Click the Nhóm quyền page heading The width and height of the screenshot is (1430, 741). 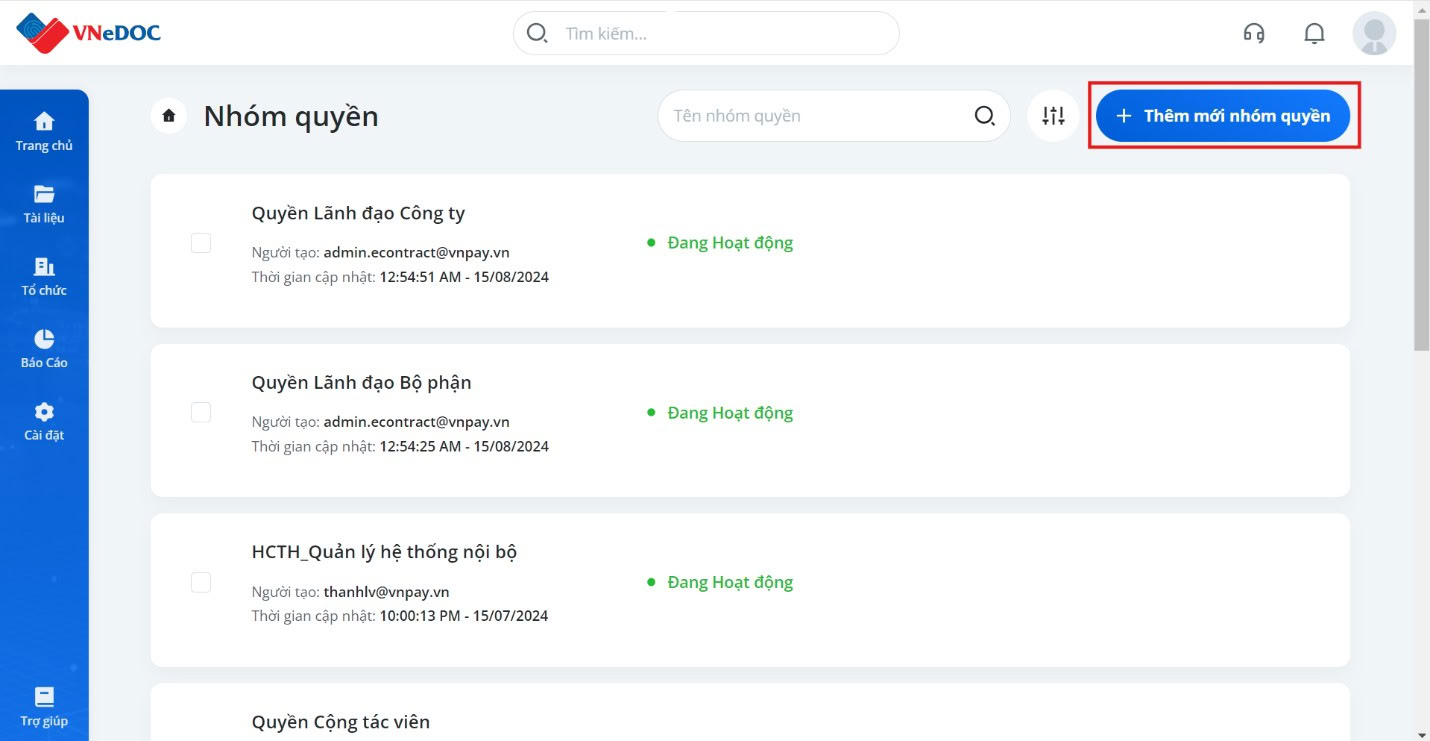(291, 117)
